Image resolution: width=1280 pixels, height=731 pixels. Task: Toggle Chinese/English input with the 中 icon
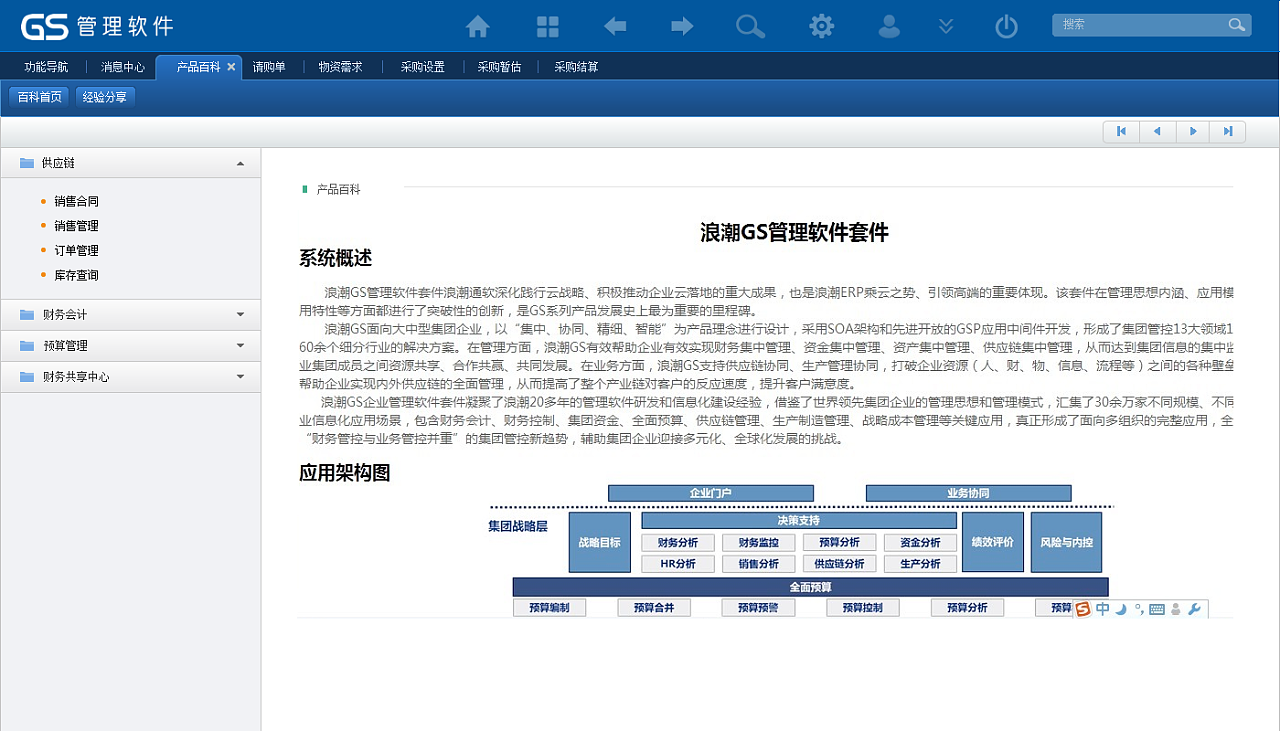pos(1103,608)
